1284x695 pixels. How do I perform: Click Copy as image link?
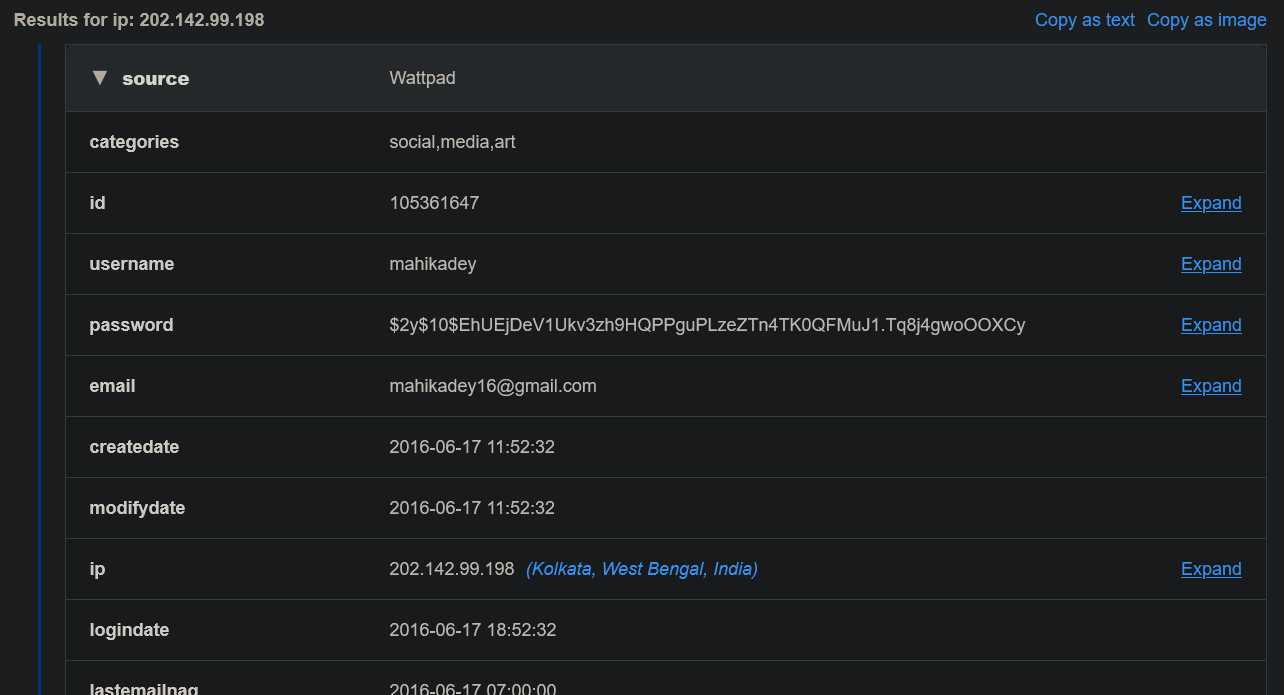click(1206, 20)
